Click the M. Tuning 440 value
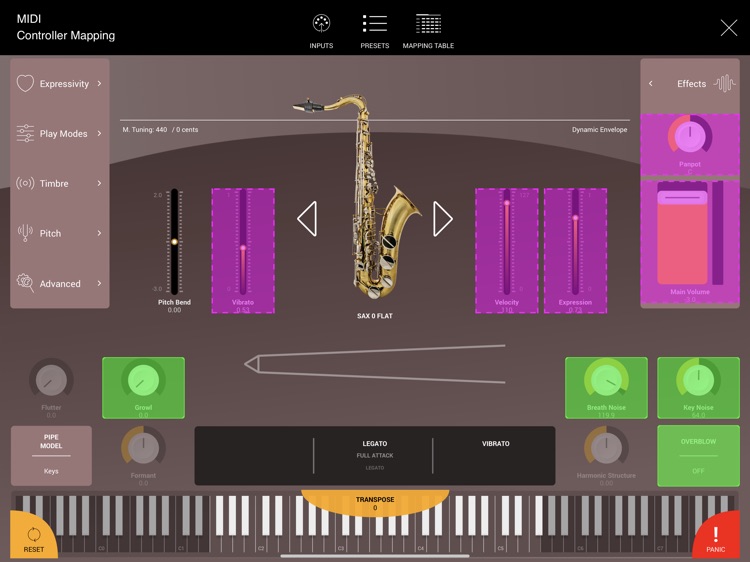Screen dimensions: 750x562 coord(145,130)
